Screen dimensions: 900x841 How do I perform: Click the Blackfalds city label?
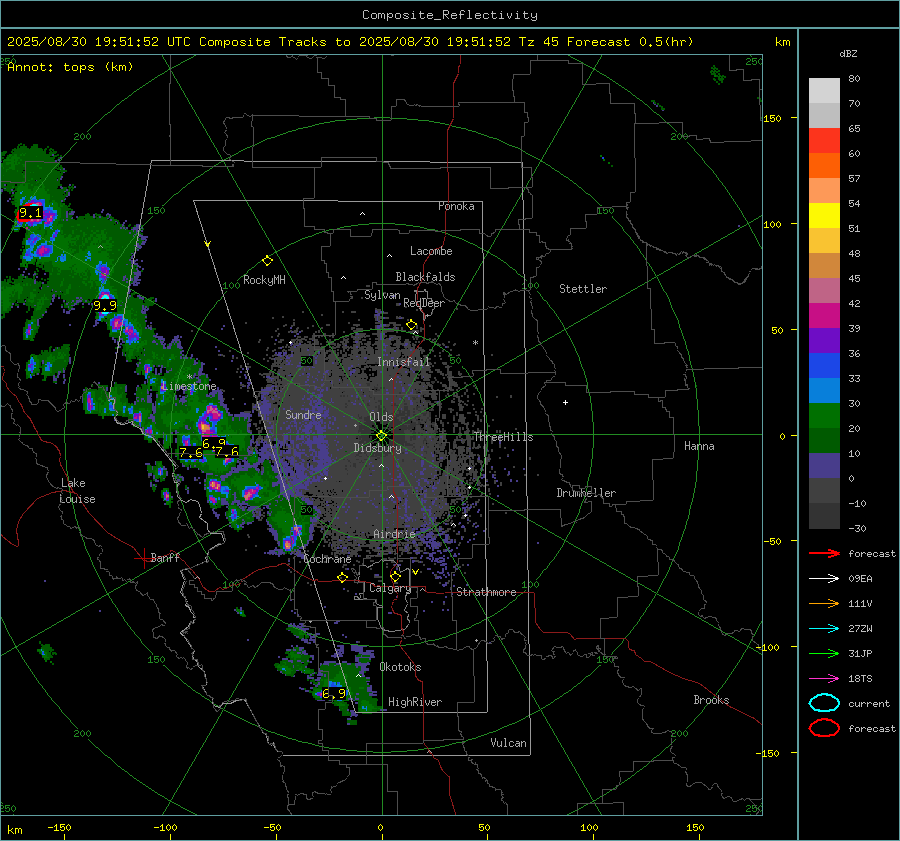click(x=425, y=277)
